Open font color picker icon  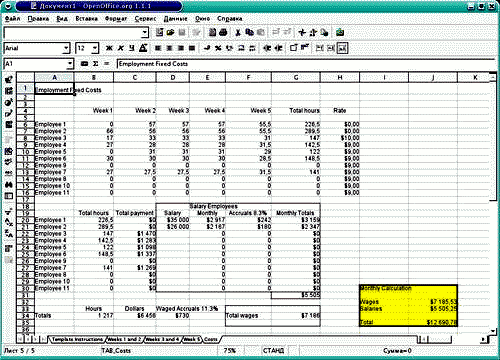point(143,48)
